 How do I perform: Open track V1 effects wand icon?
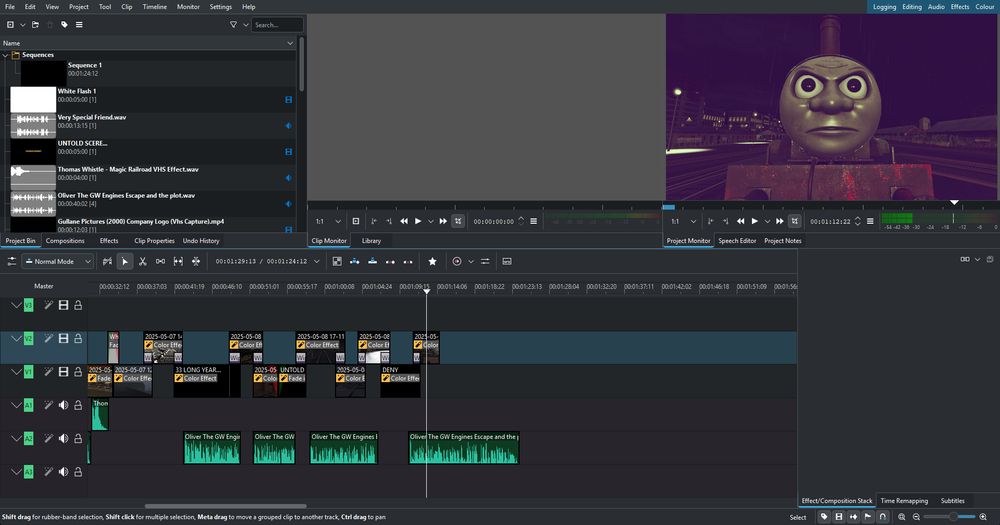pyautogui.click(x=48, y=372)
